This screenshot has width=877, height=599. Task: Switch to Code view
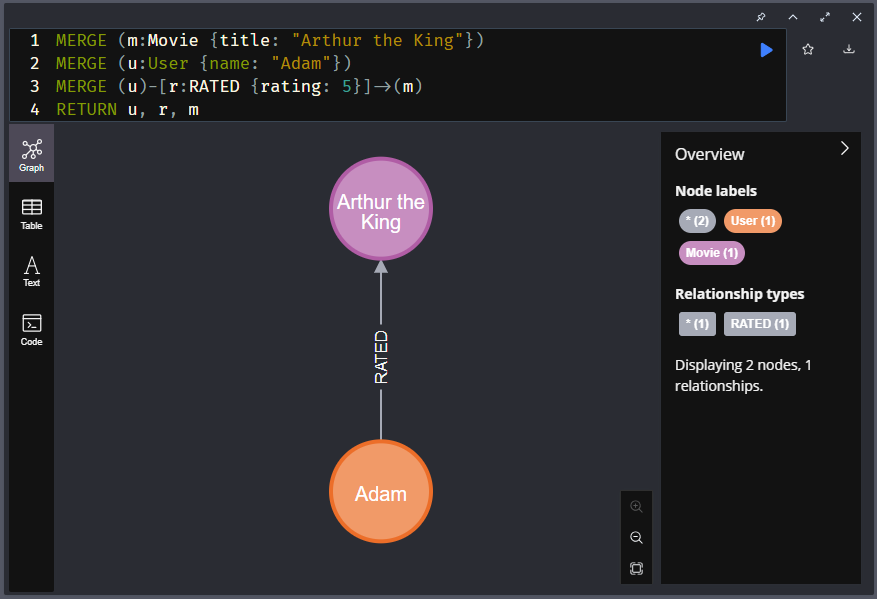click(31, 330)
